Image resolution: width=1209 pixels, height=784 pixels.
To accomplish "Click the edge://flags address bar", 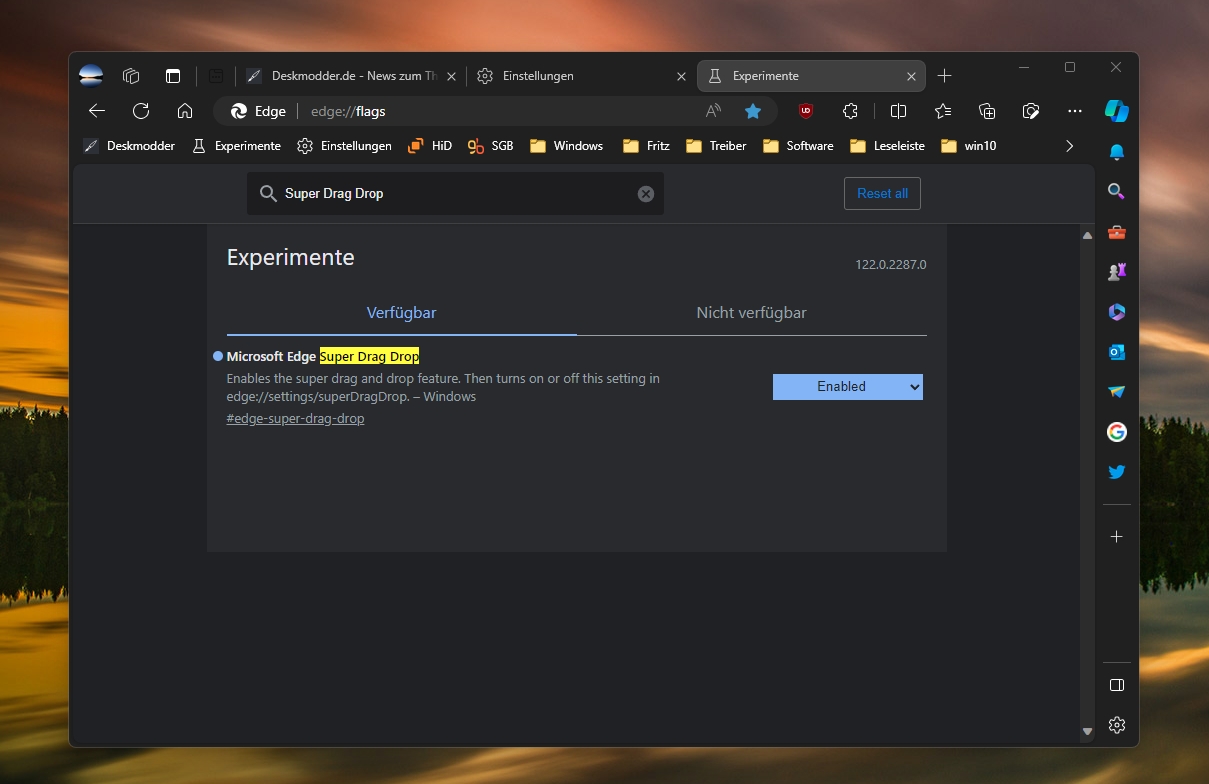I will [495, 111].
